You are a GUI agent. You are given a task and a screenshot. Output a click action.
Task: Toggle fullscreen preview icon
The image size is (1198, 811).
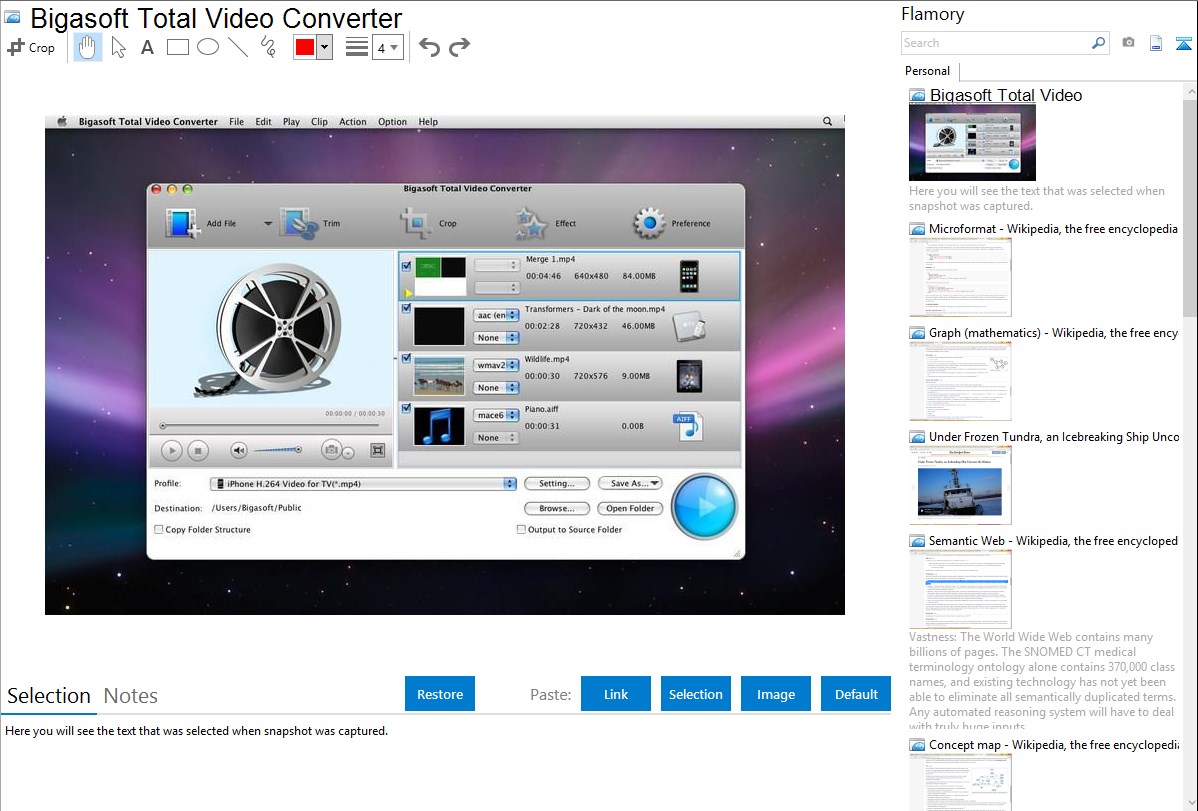377,450
